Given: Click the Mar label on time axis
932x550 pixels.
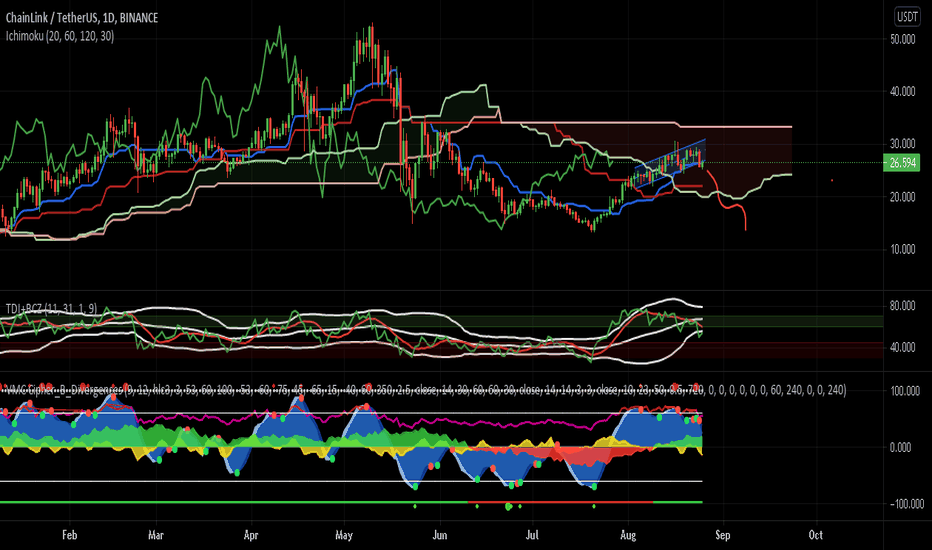Looking at the screenshot, I should click(x=155, y=535).
